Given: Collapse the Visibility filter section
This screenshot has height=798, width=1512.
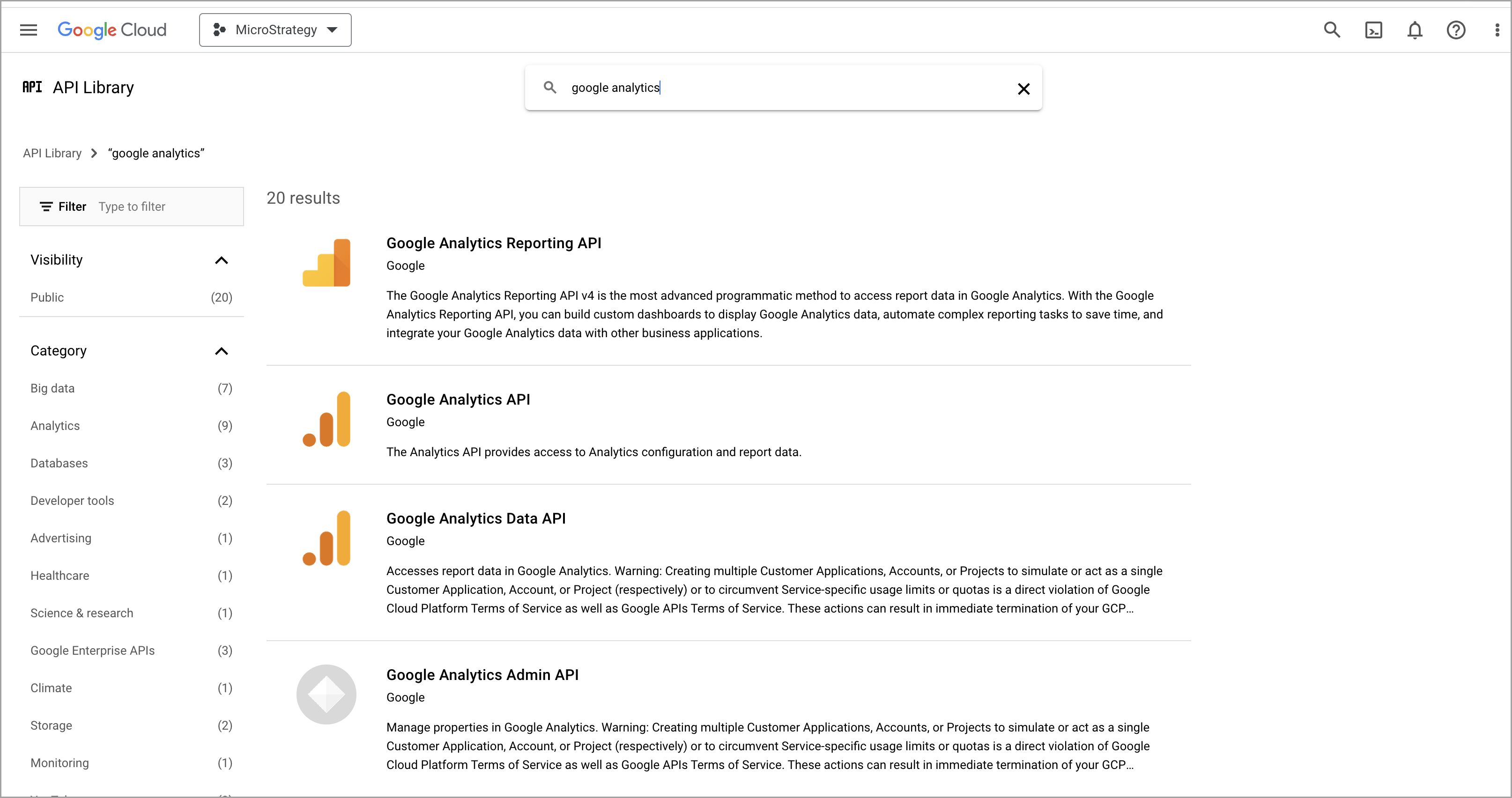Looking at the screenshot, I should click(x=221, y=260).
